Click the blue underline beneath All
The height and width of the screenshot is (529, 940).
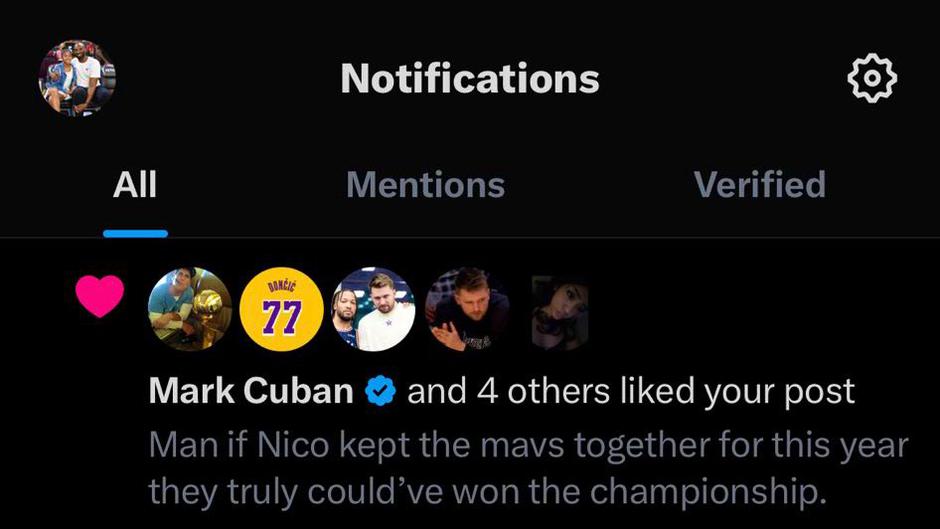(x=135, y=234)
